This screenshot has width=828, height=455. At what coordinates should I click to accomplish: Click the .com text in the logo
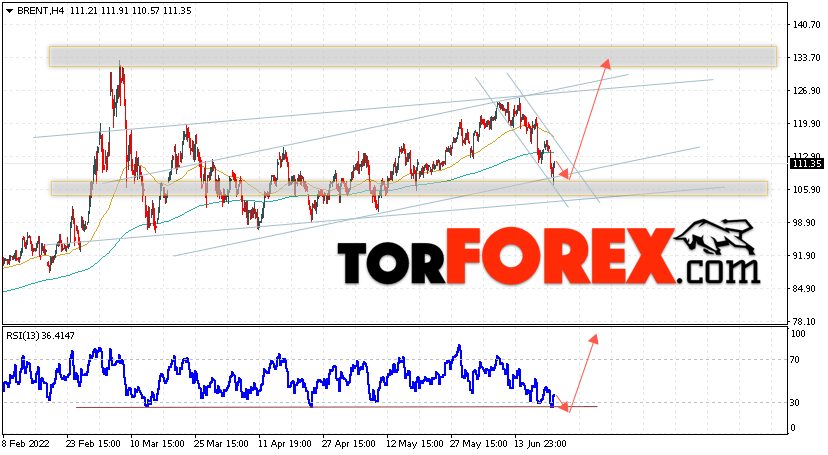point(718,270)
